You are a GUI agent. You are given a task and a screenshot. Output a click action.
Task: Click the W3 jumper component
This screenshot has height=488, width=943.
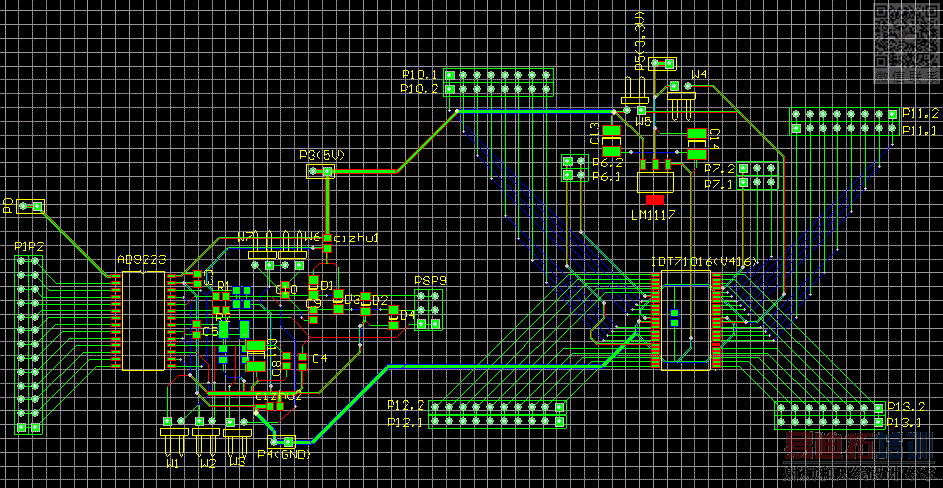click(238, 436)
